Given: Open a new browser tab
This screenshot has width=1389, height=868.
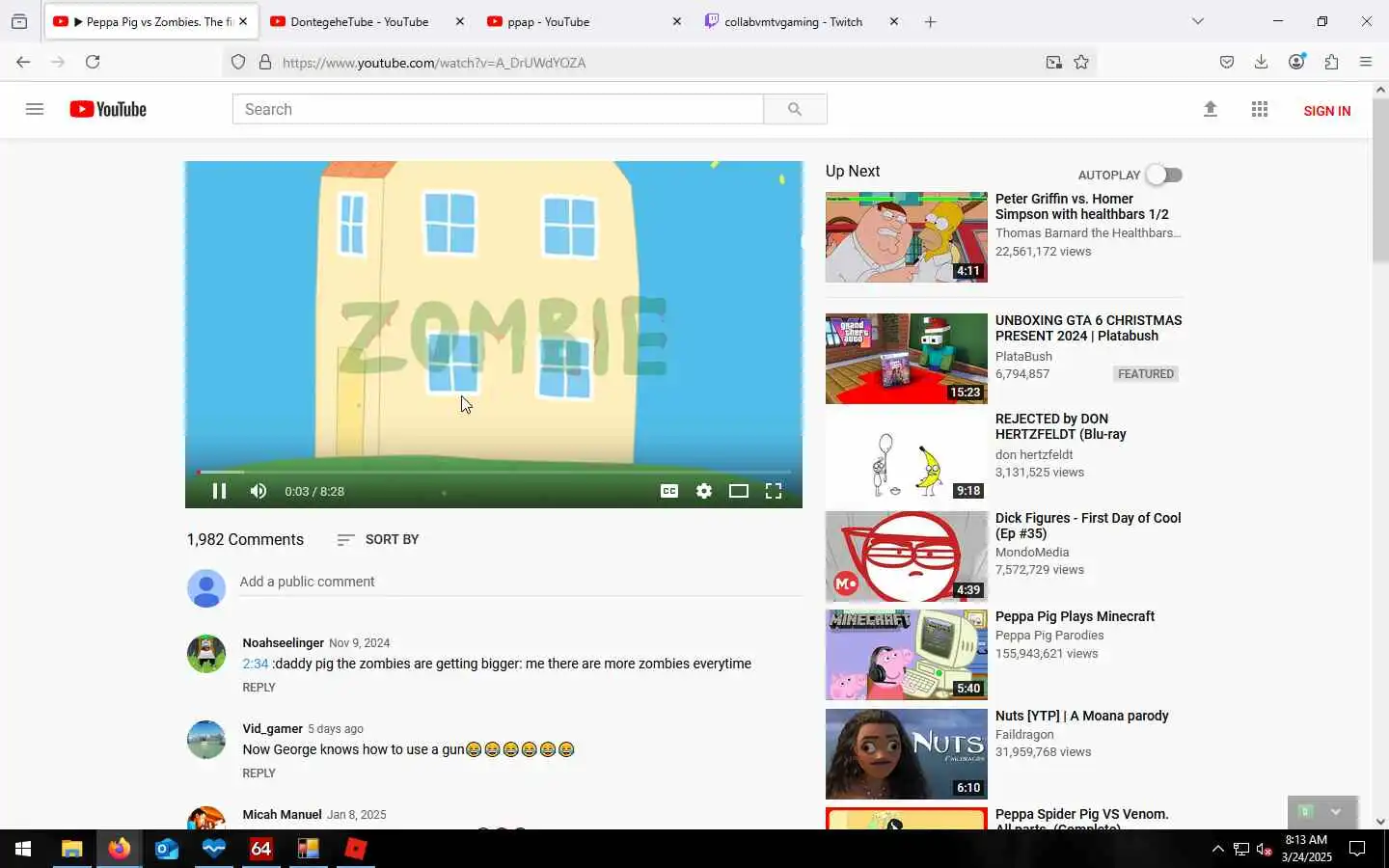Looking at the screenshot, I should (930, 21).
